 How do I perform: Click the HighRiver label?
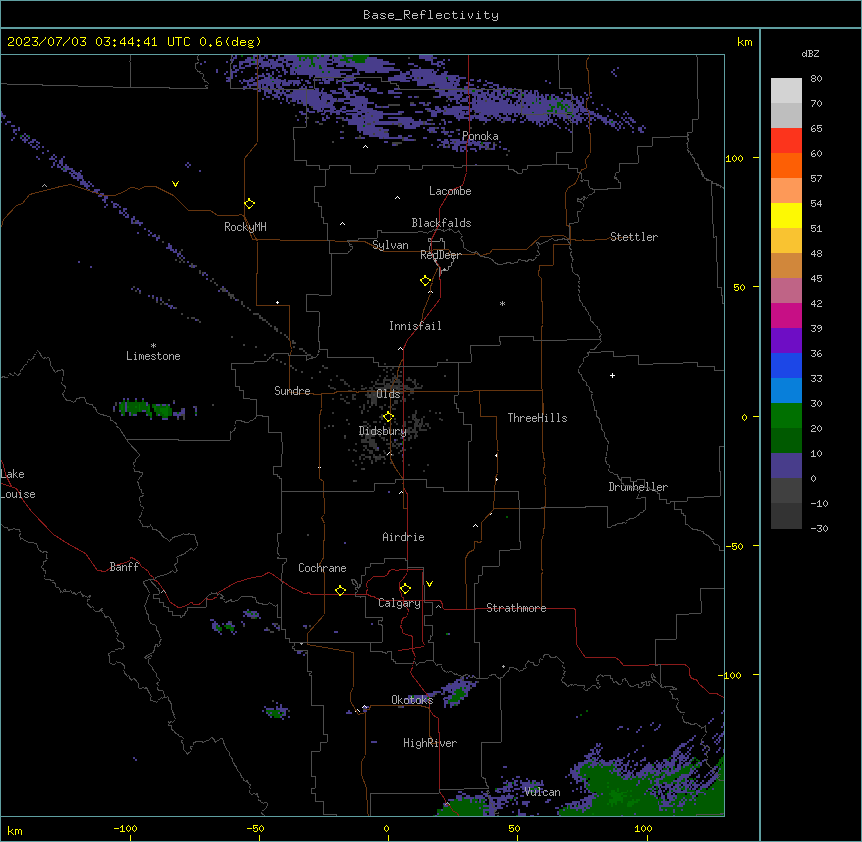coord(430,743)
